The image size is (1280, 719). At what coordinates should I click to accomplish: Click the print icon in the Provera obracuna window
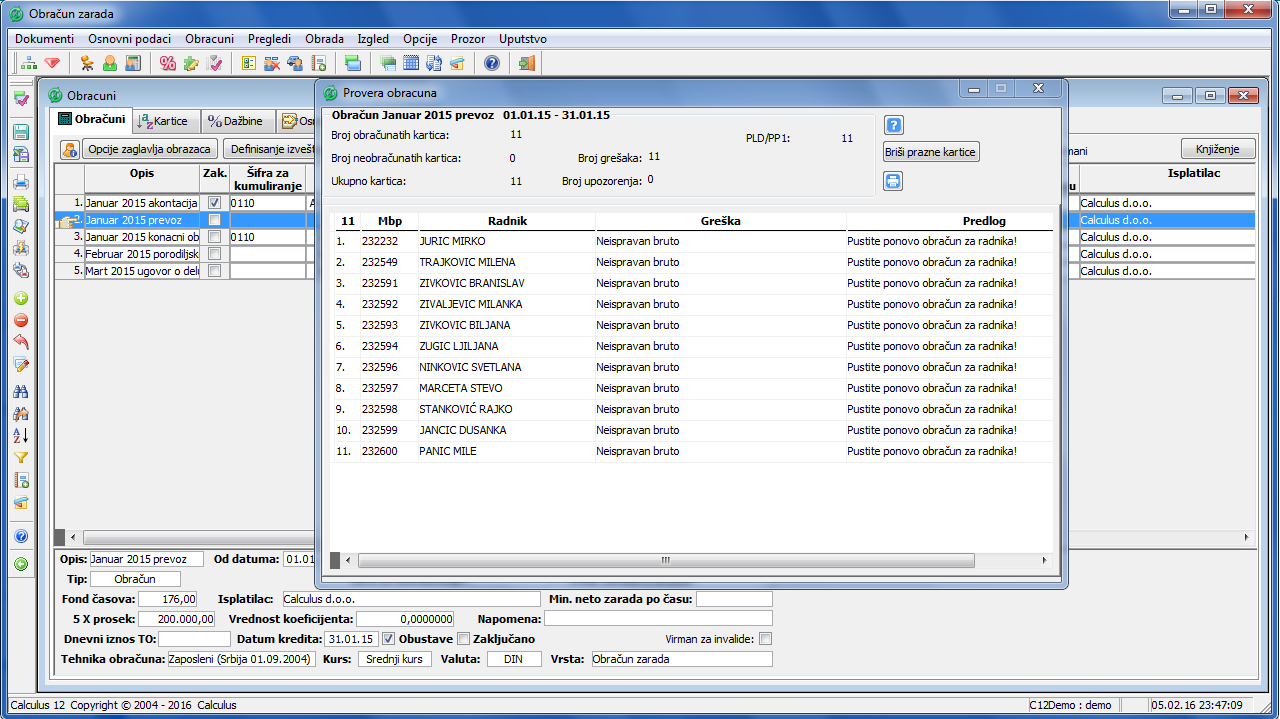click(x=893, y=181)
